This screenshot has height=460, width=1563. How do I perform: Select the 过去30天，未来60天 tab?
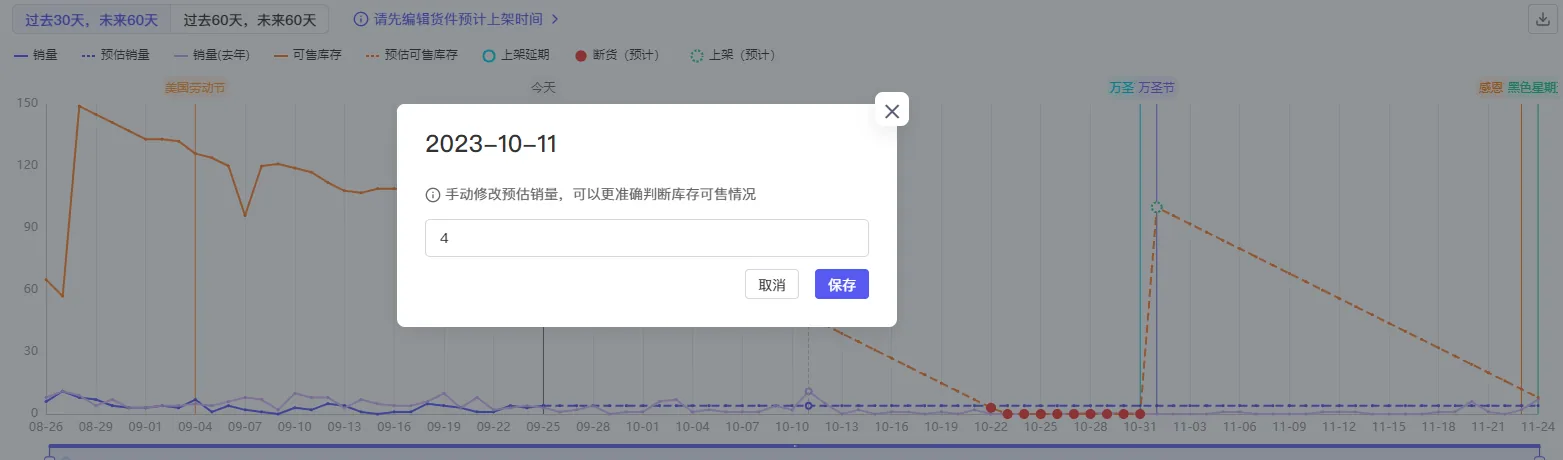click(91, 19)
